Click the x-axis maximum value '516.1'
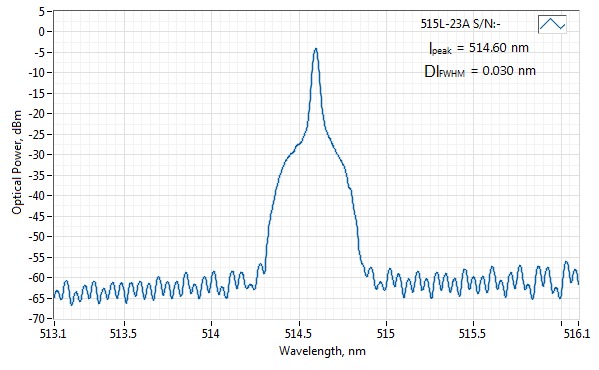The image size is (599, 370). (x=577, y=334)
